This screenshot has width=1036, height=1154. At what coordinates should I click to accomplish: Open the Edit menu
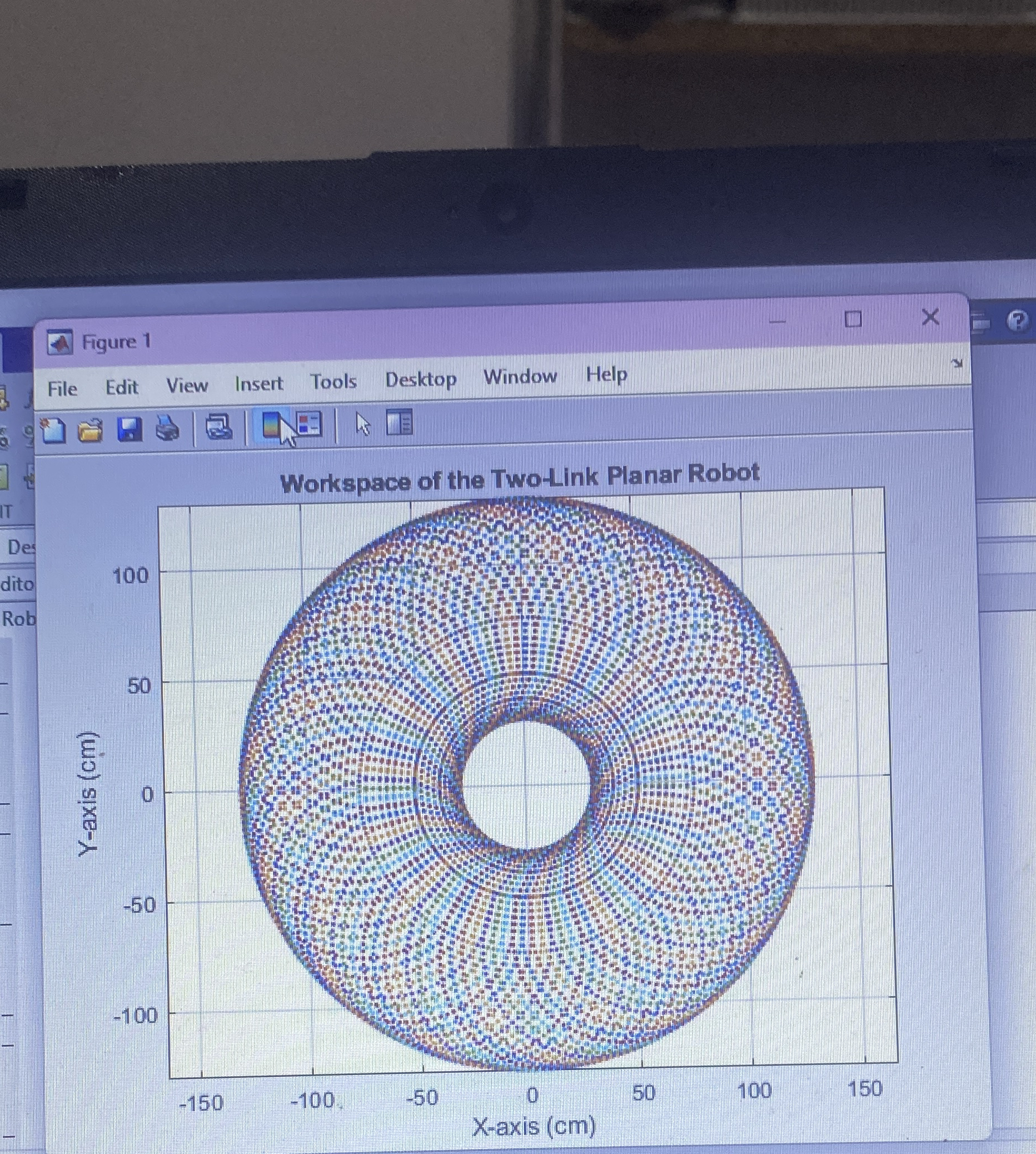click(122, 387)
